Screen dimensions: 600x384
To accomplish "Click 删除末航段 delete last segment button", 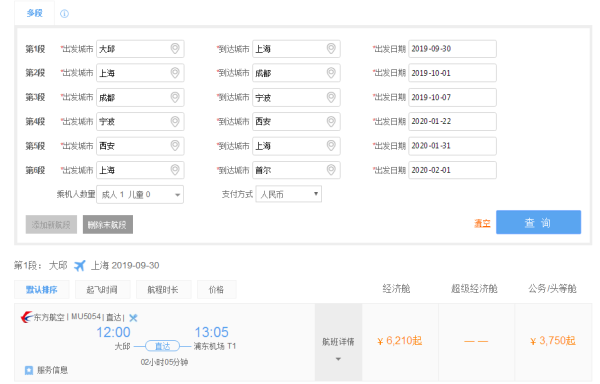I will 108,225.
